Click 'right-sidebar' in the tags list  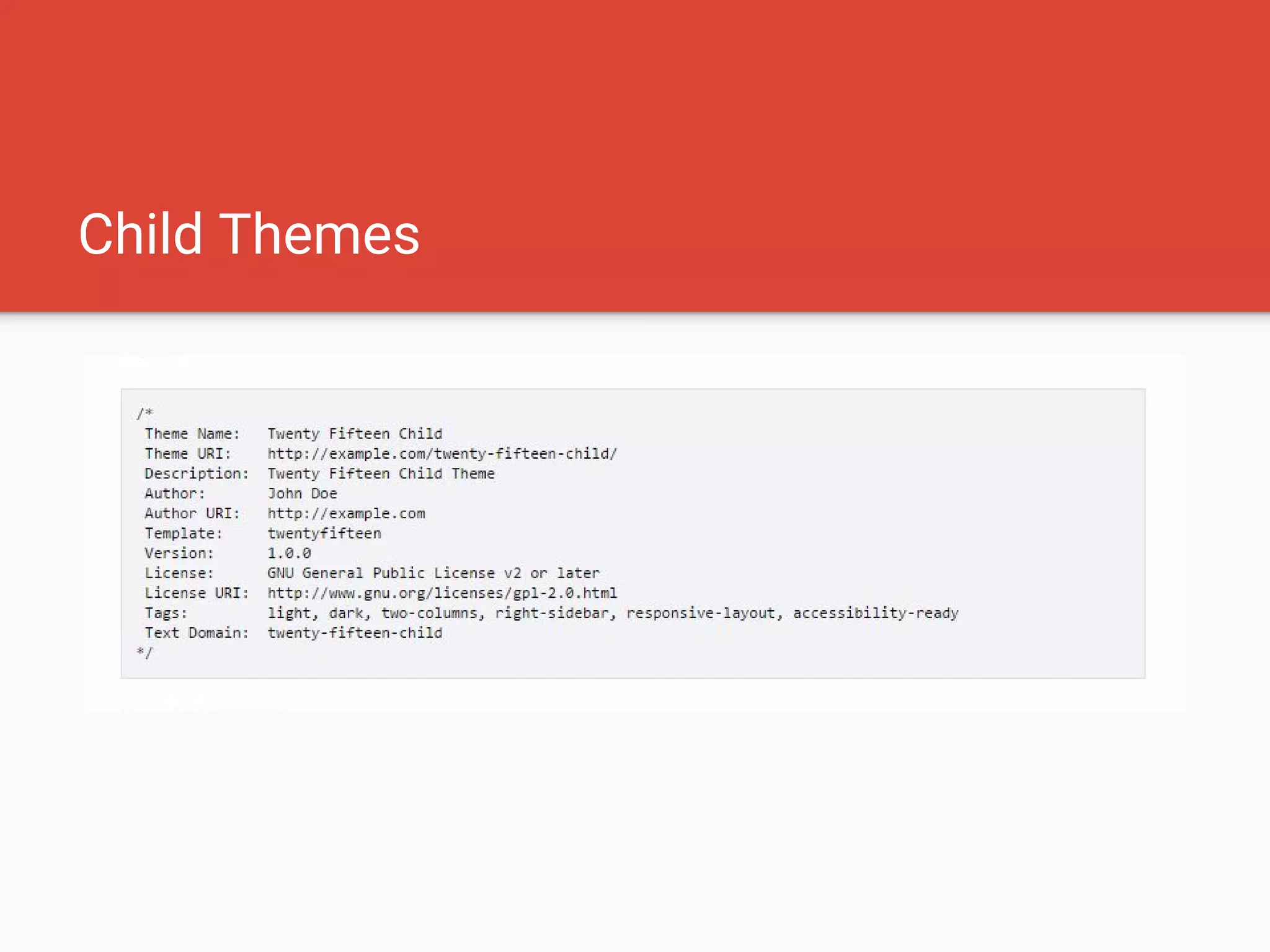tap(552, 613)
